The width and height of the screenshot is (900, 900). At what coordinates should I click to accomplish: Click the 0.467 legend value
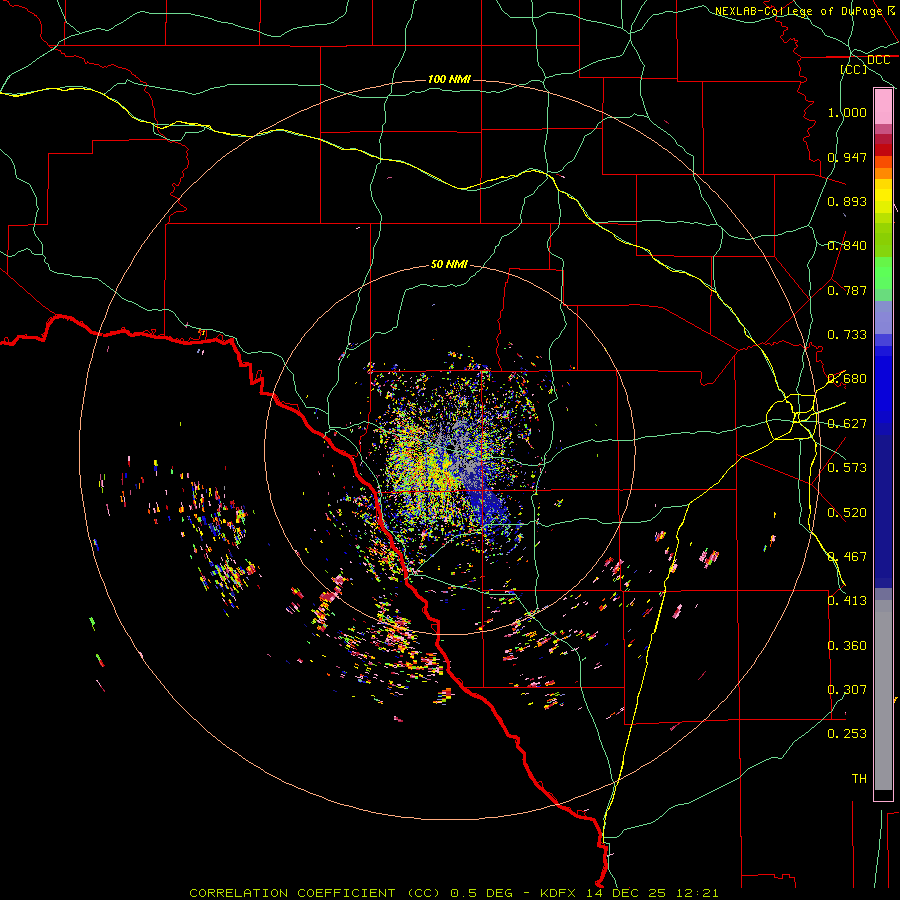(847, 557)
